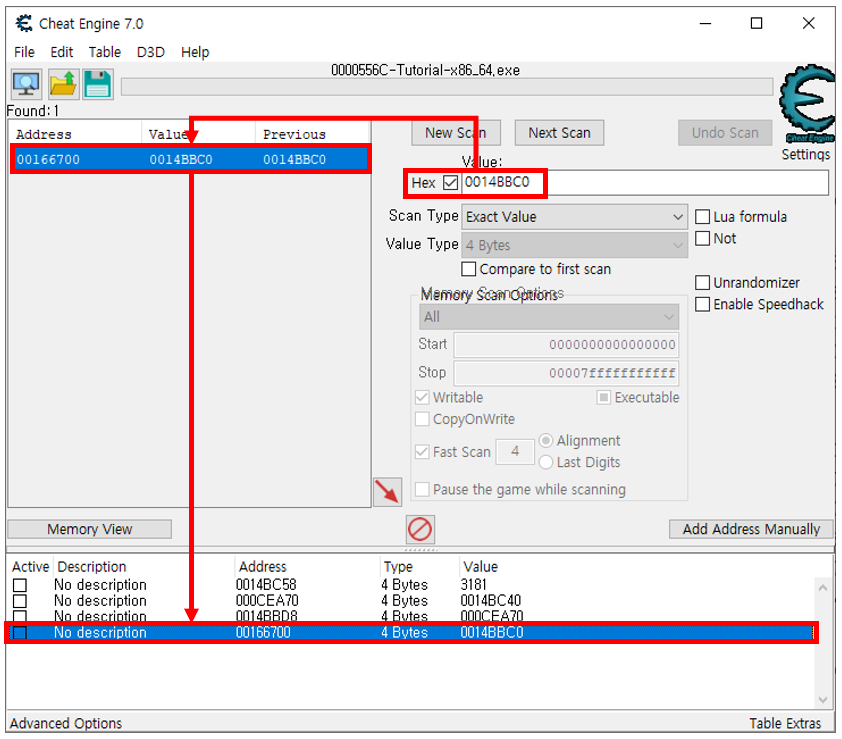Click Add Address Manually

tap(751, 530)
